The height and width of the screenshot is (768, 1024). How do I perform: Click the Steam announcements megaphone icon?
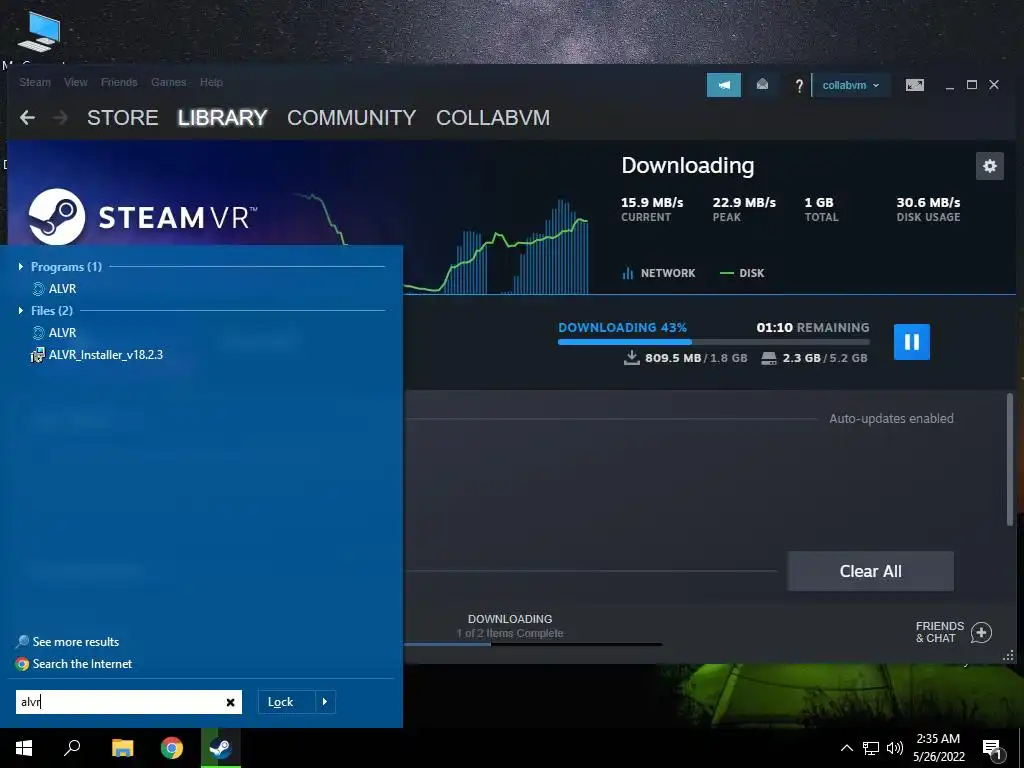724,85
